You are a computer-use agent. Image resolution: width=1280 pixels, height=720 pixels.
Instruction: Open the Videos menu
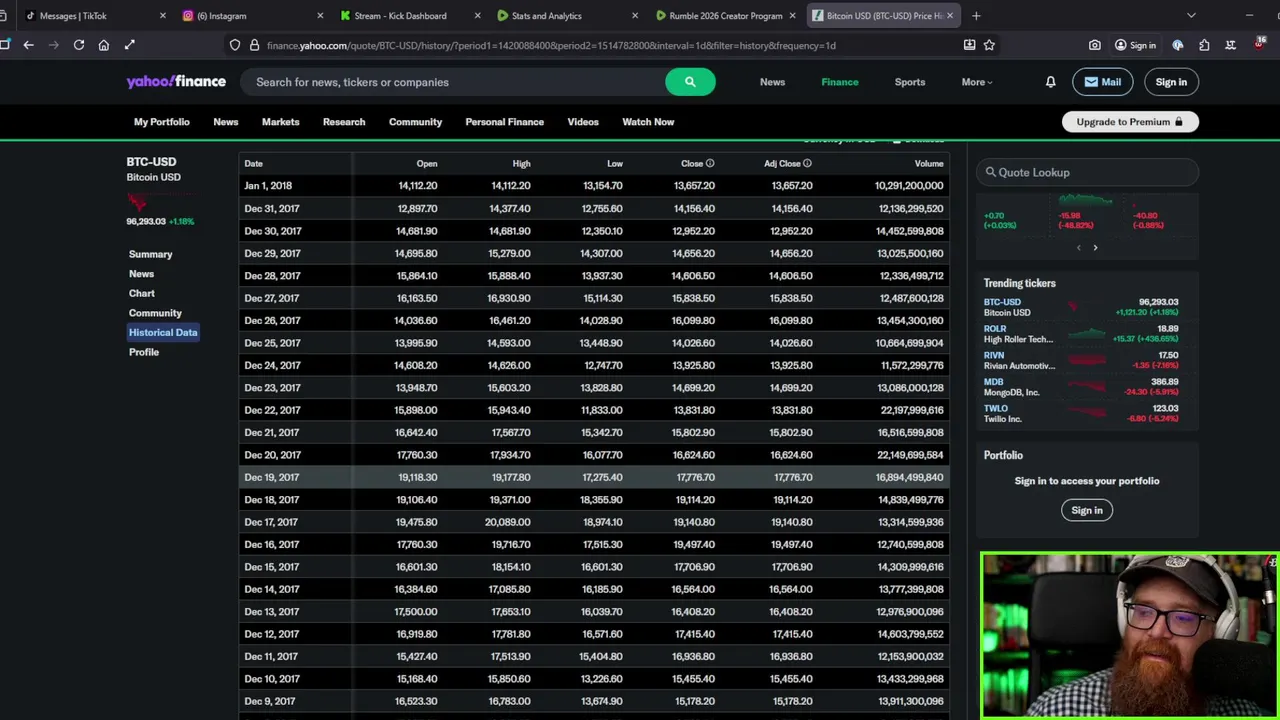click(x=583, y=122)
